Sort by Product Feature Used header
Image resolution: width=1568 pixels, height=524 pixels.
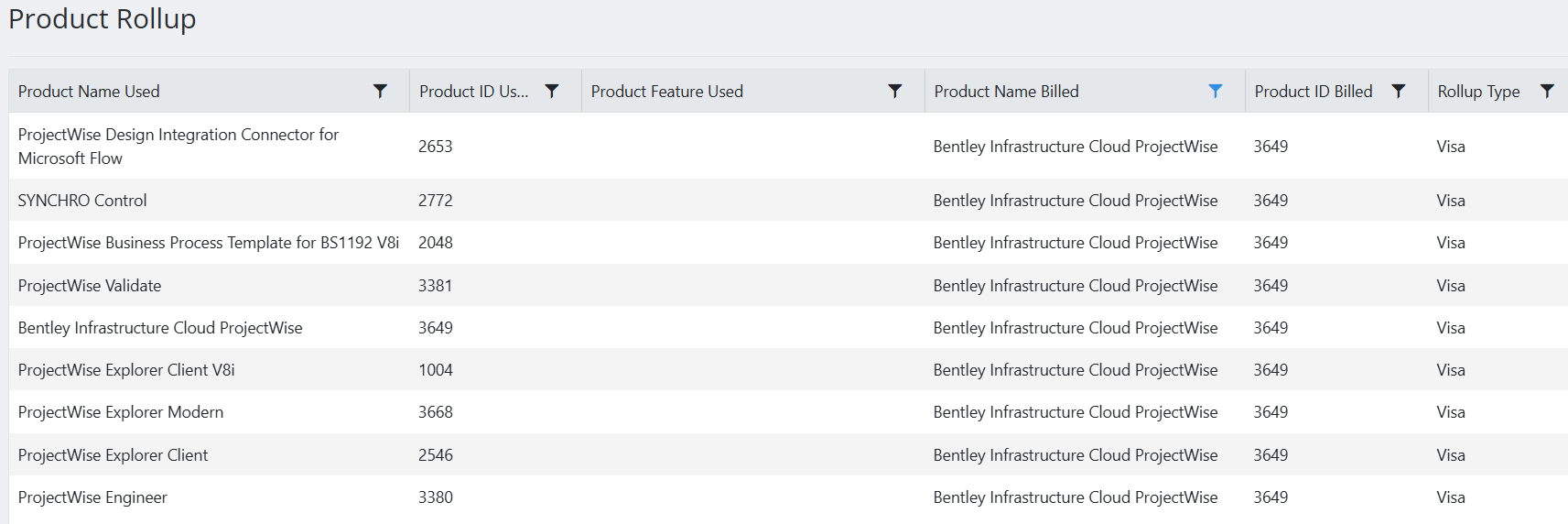(x=666, y=92)
